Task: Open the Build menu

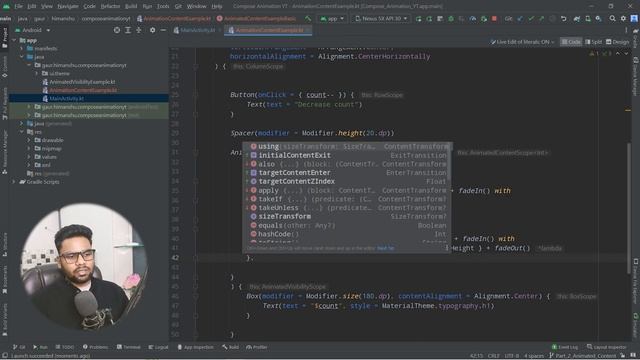Action: 131,6
